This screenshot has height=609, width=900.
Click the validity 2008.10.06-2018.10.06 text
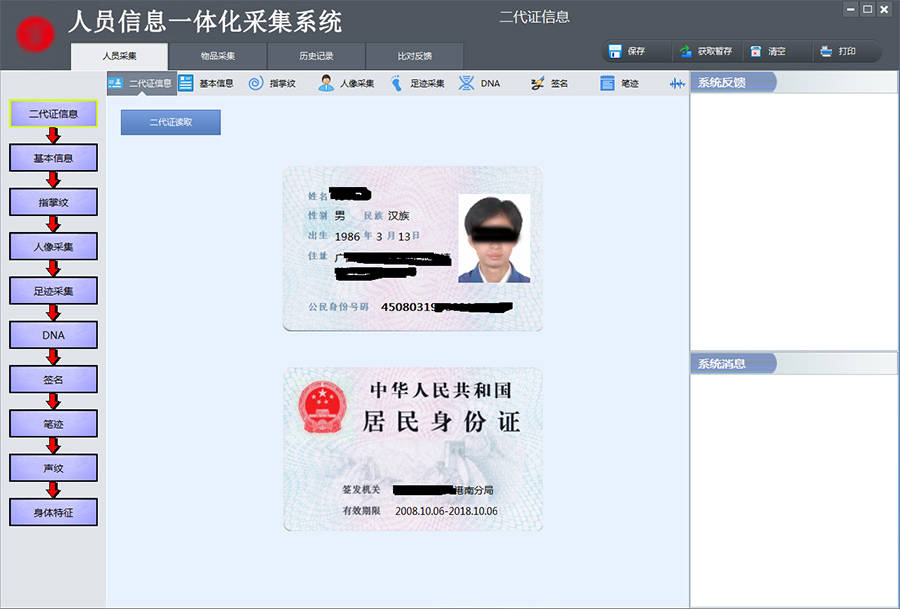pos(446,511)
